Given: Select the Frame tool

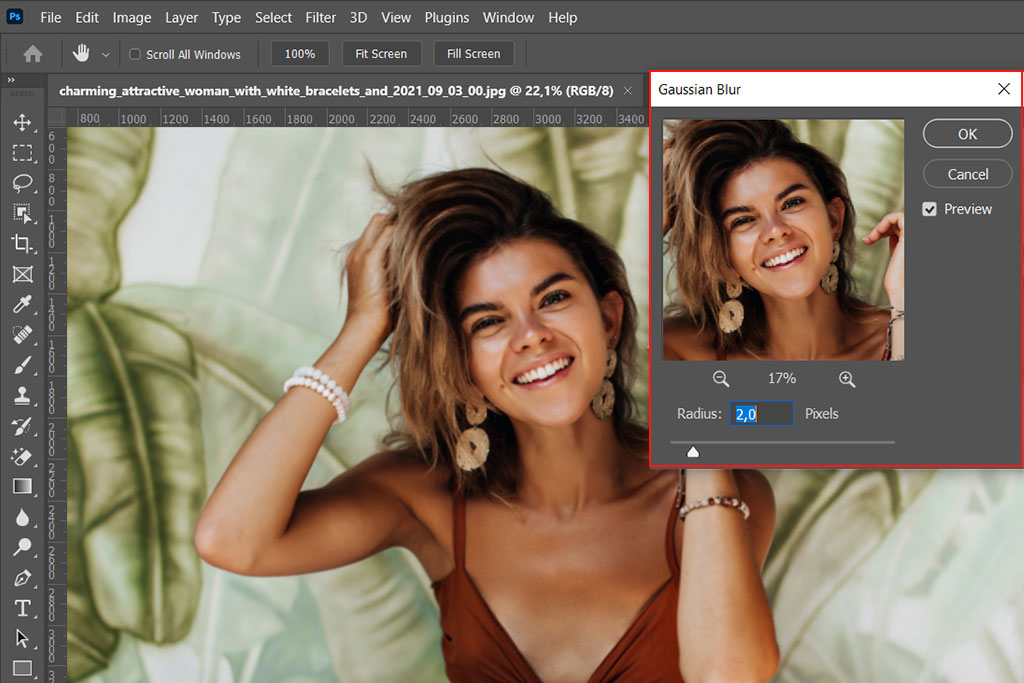Looking at the screenshot, I should (22, 274).
